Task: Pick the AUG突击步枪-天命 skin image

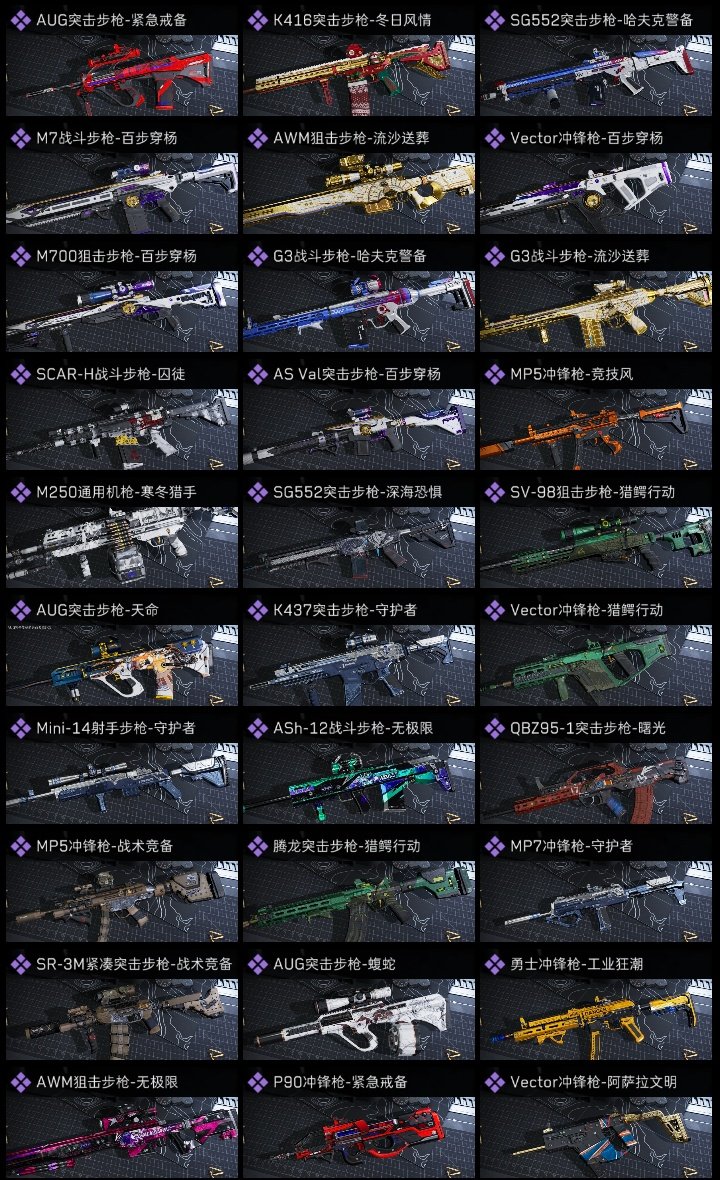Action: point(122,665)
